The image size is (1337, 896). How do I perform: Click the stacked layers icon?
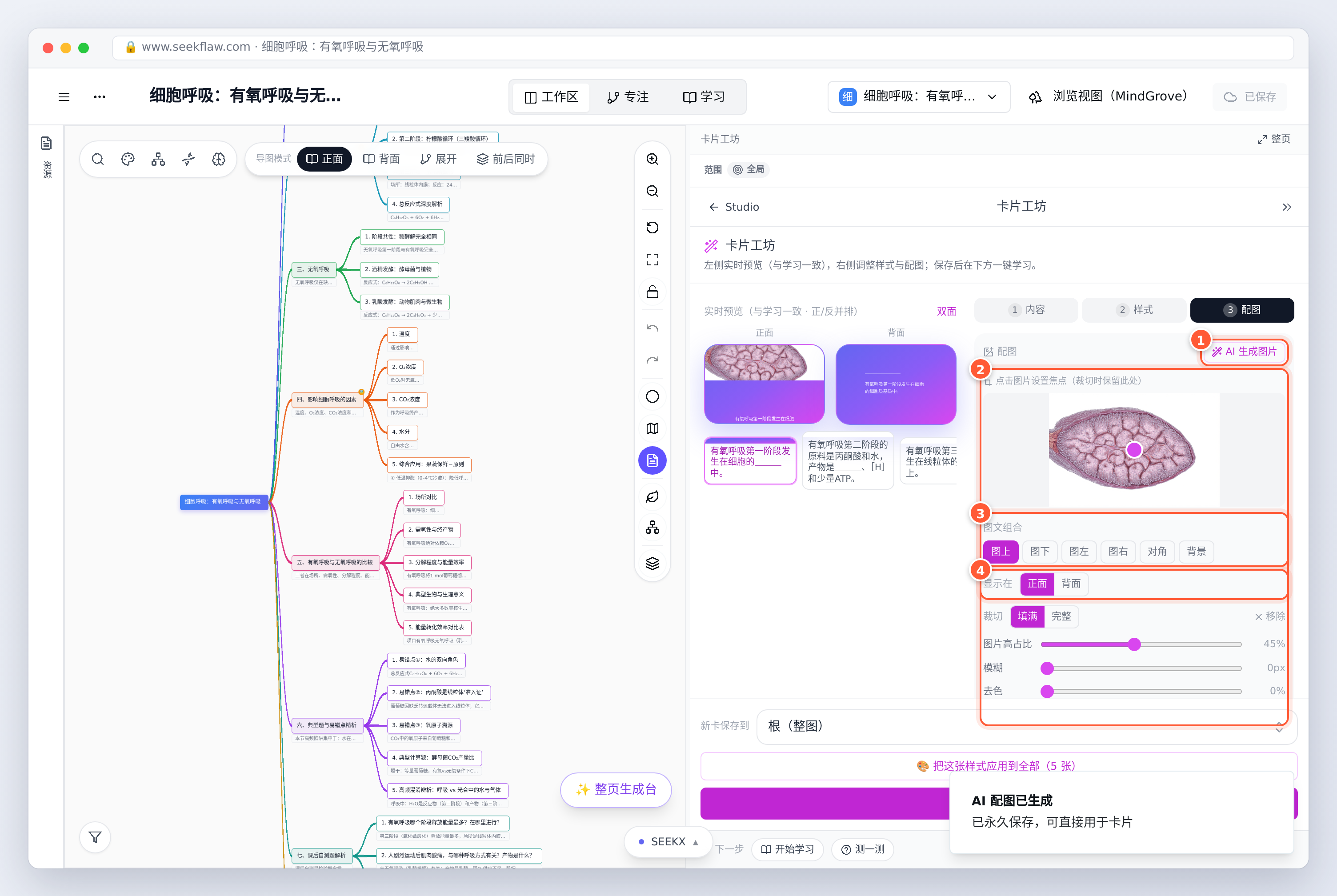coord(652,564)
